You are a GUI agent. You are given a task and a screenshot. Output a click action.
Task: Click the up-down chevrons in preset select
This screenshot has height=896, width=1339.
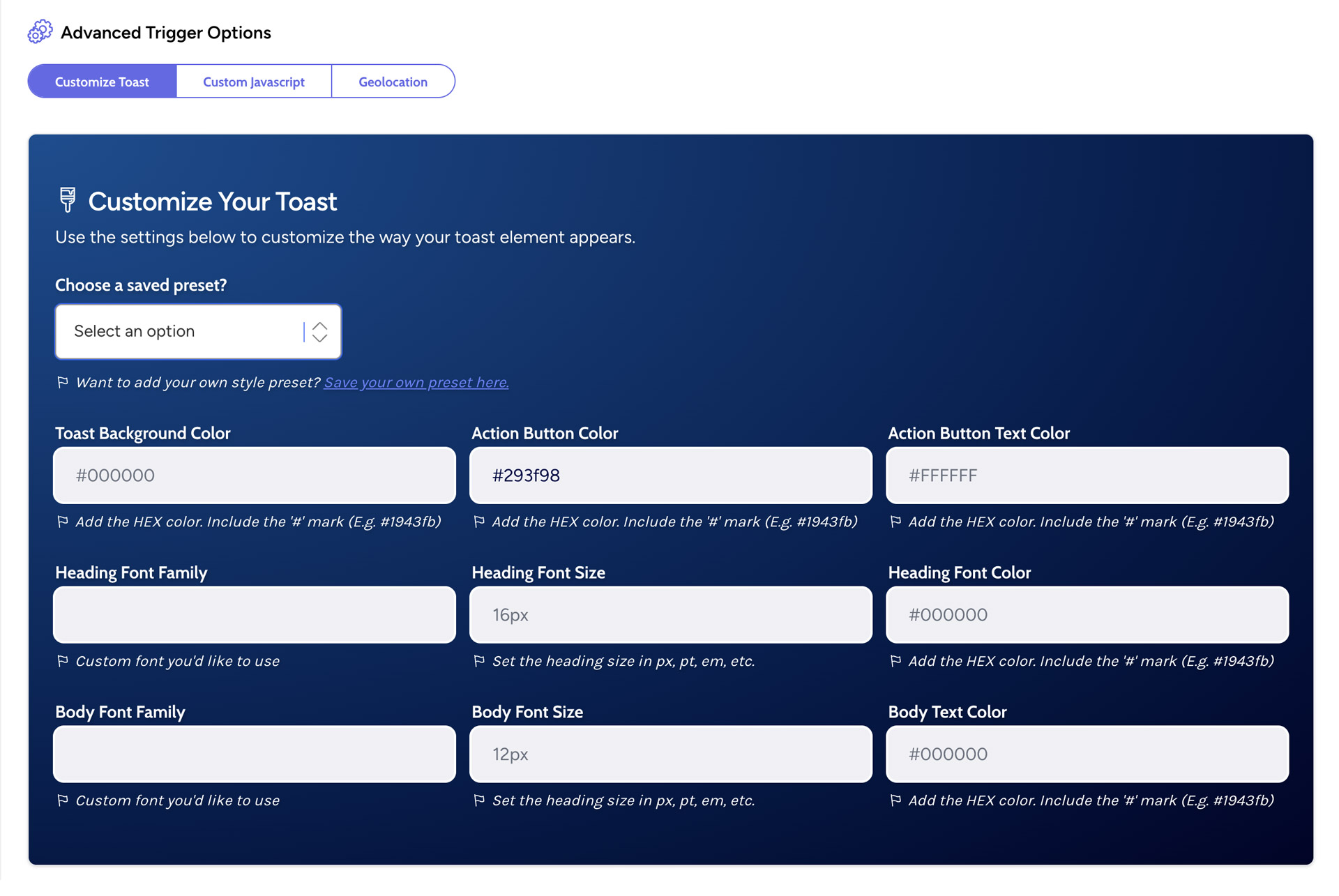(320, 332)
